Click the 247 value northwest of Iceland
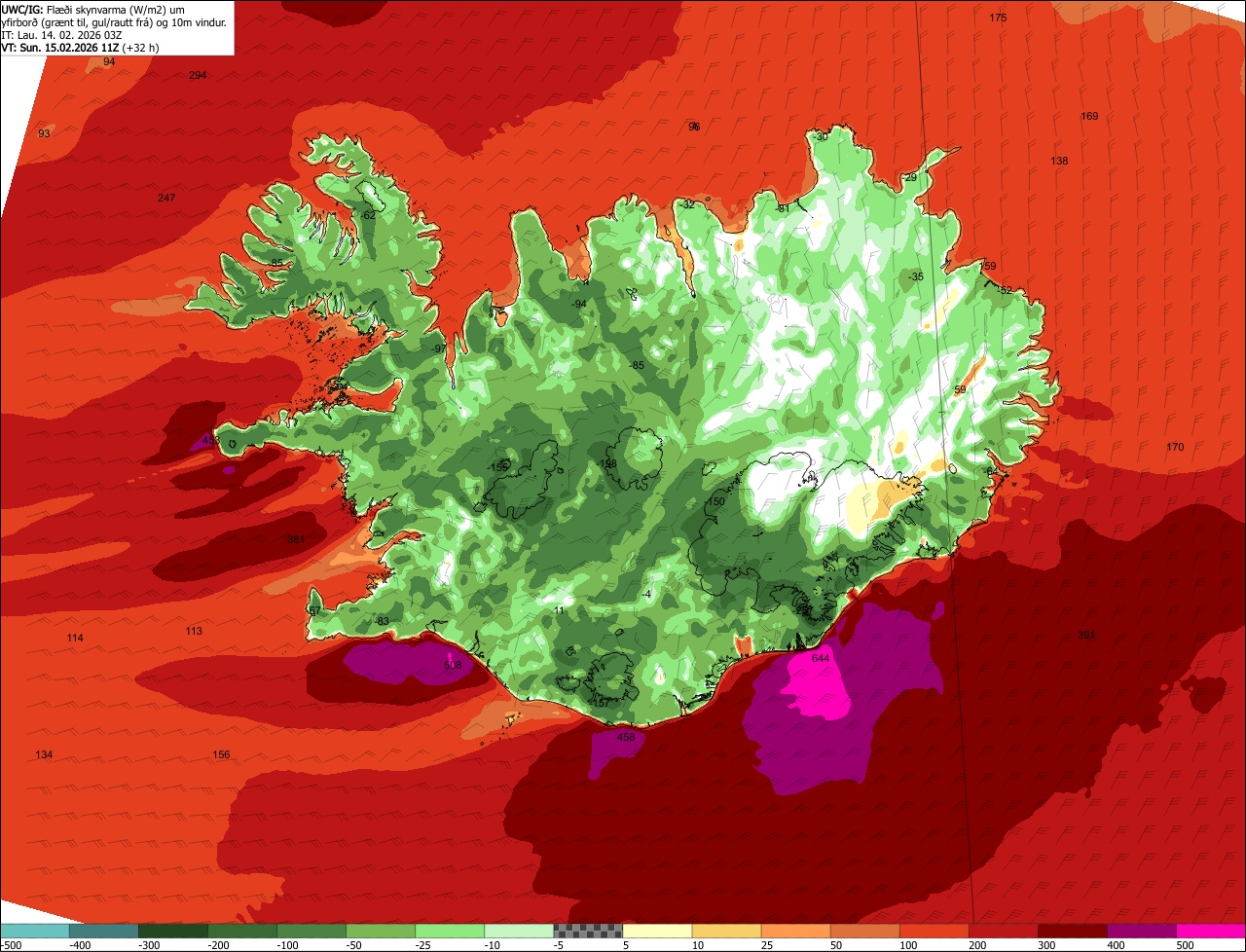 point(166,199)
